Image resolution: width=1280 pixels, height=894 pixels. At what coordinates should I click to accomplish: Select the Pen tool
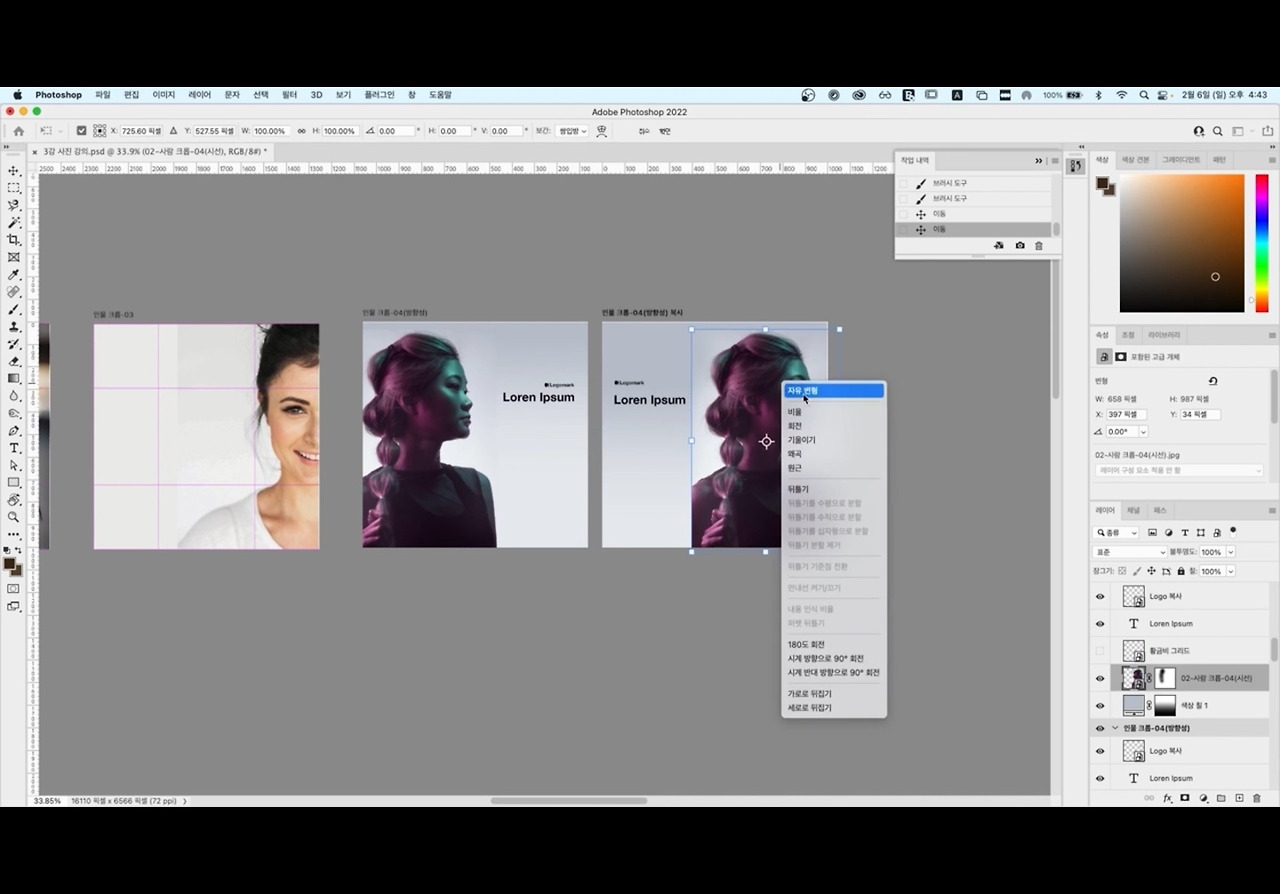(14, 431)
